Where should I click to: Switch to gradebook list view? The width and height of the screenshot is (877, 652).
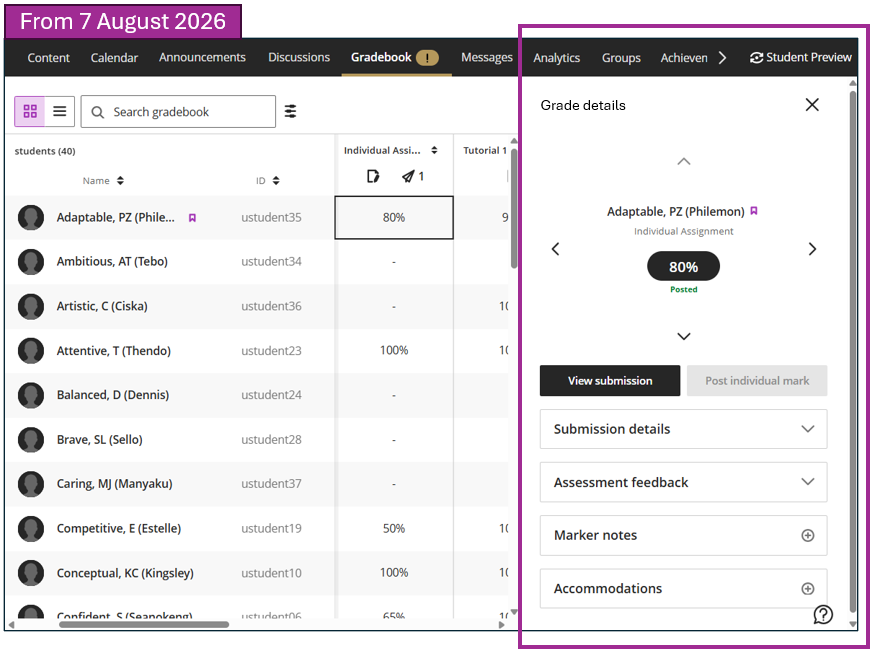(60, 111)
